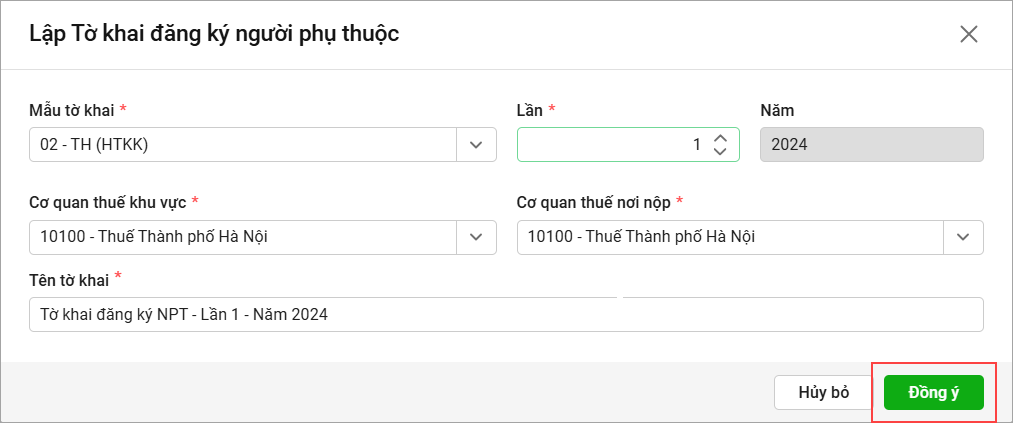Image resolution: width=1013 pixels, height=423 pixels.
Task: Expand the Cơ quan thuế khu vực dropdown arrow
Action: (x=476, y=237)
